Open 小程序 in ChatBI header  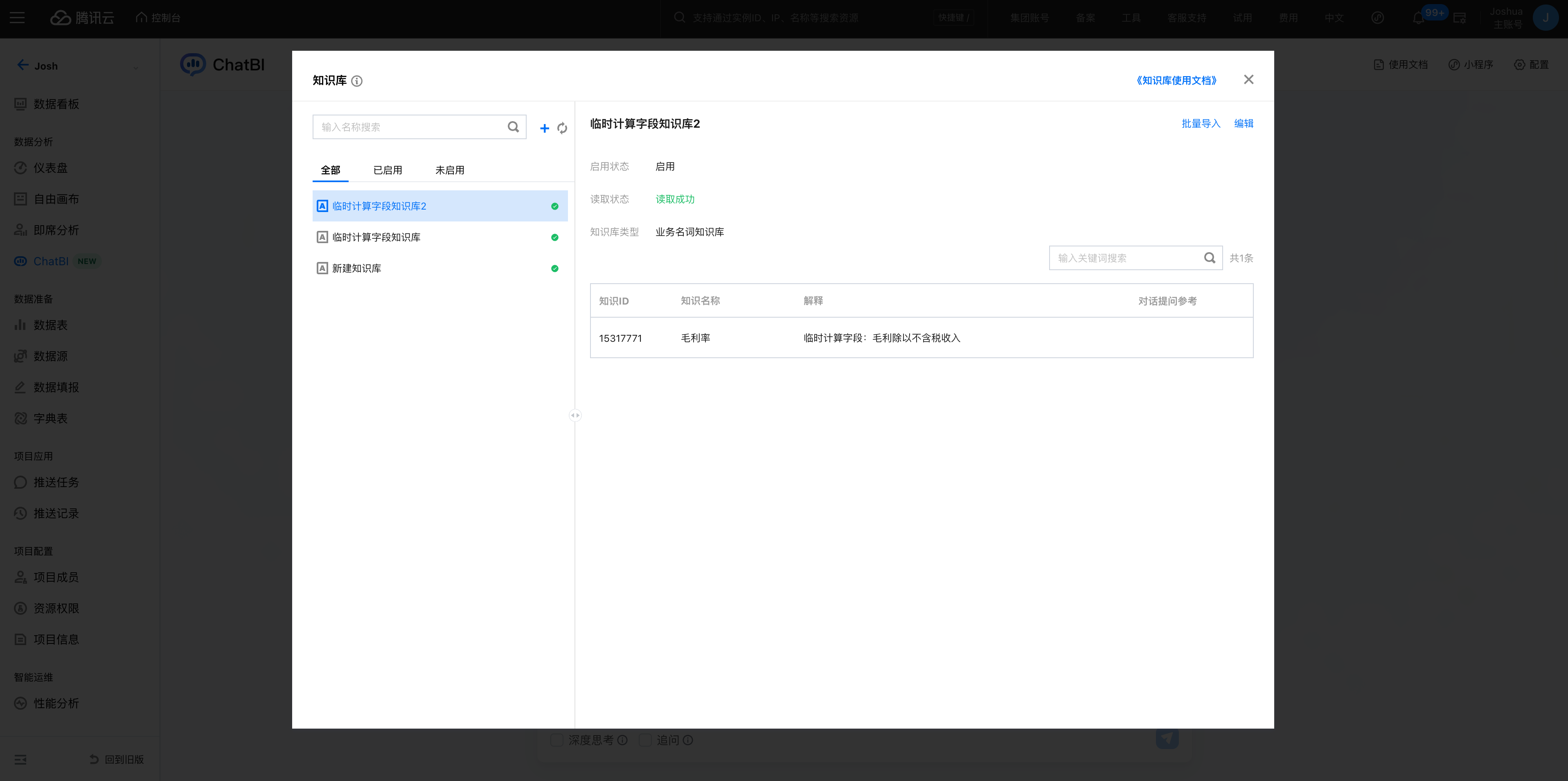pyautogui.click(x=1471, y=65)
